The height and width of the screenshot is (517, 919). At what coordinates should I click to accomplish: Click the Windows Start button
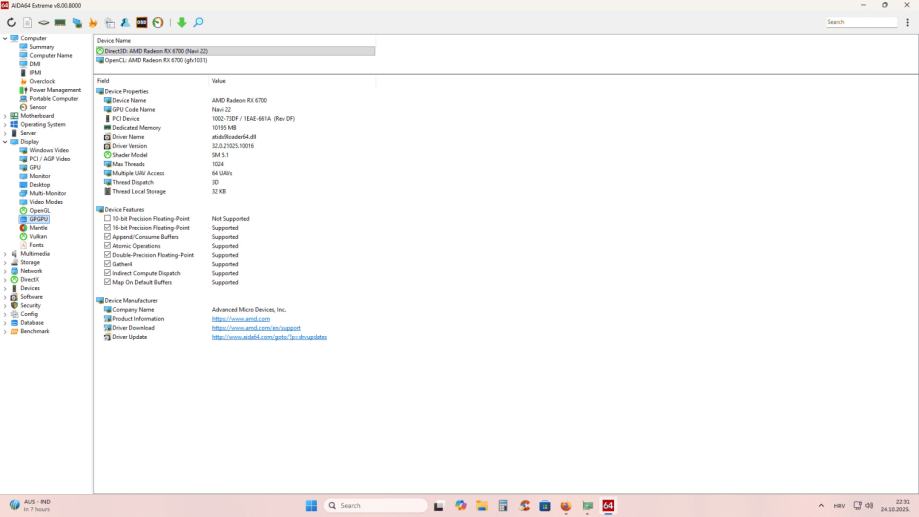(311, 505)
